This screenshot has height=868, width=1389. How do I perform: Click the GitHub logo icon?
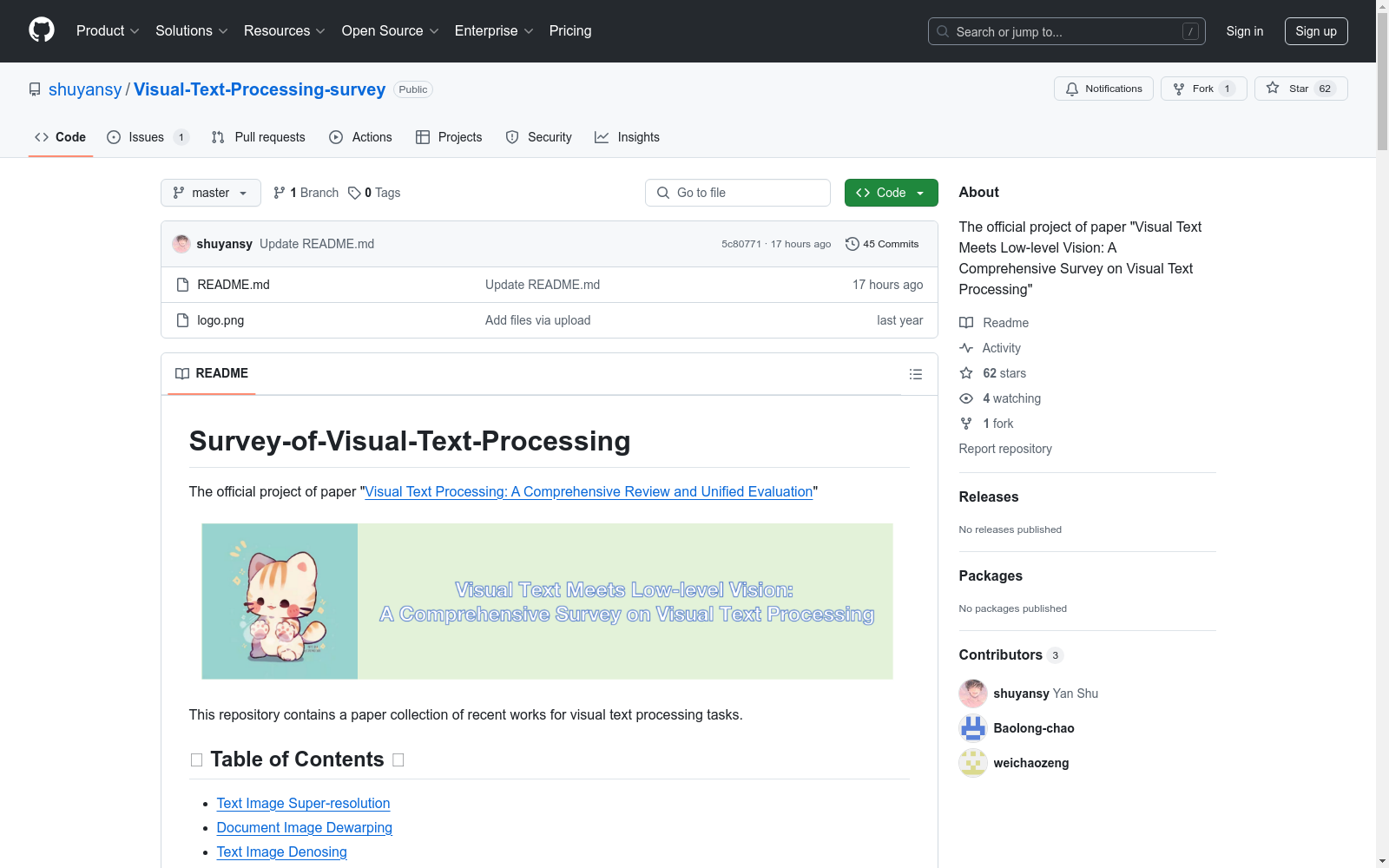(42, 30)
